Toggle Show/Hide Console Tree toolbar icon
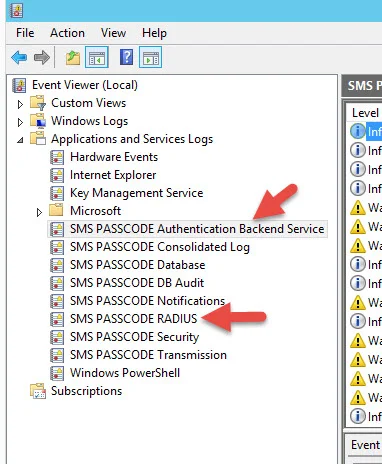 coord(97,57)
